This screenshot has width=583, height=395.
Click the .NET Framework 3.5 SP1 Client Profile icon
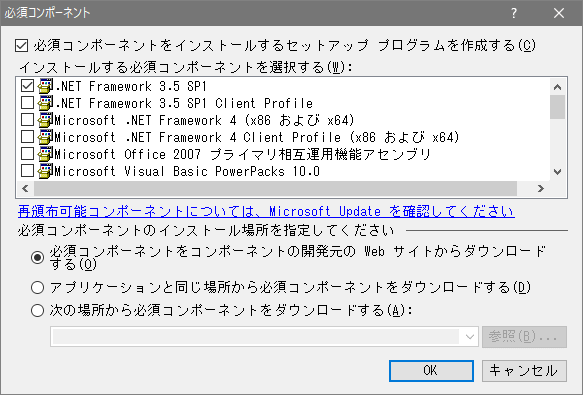[45, 103]
